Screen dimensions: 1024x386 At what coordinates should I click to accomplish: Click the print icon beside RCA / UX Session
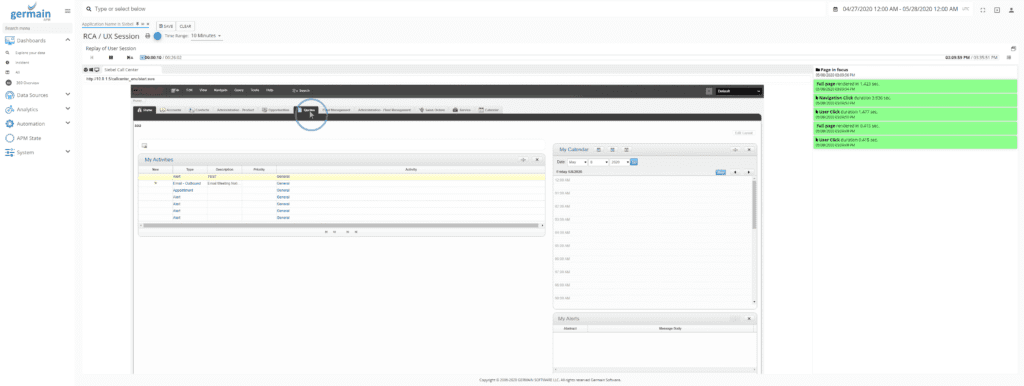[x=148, y=36]
